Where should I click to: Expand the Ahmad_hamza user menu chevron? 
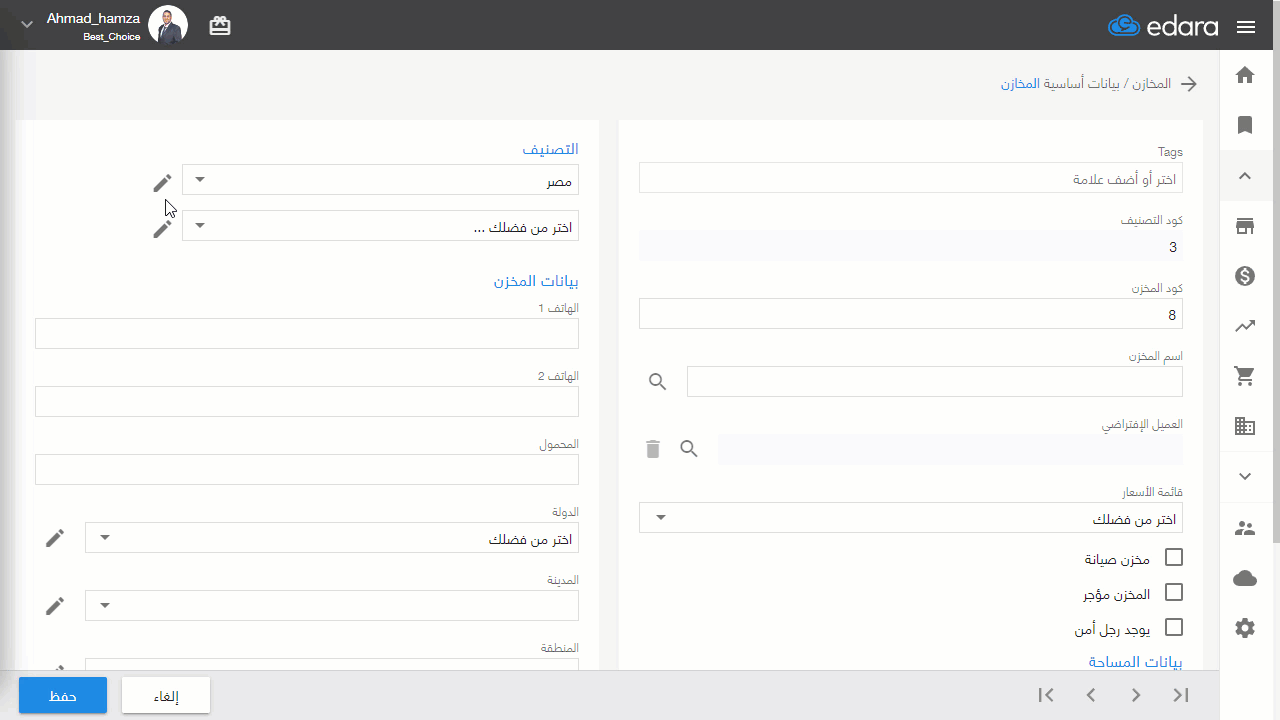click(x=27, y=25)
